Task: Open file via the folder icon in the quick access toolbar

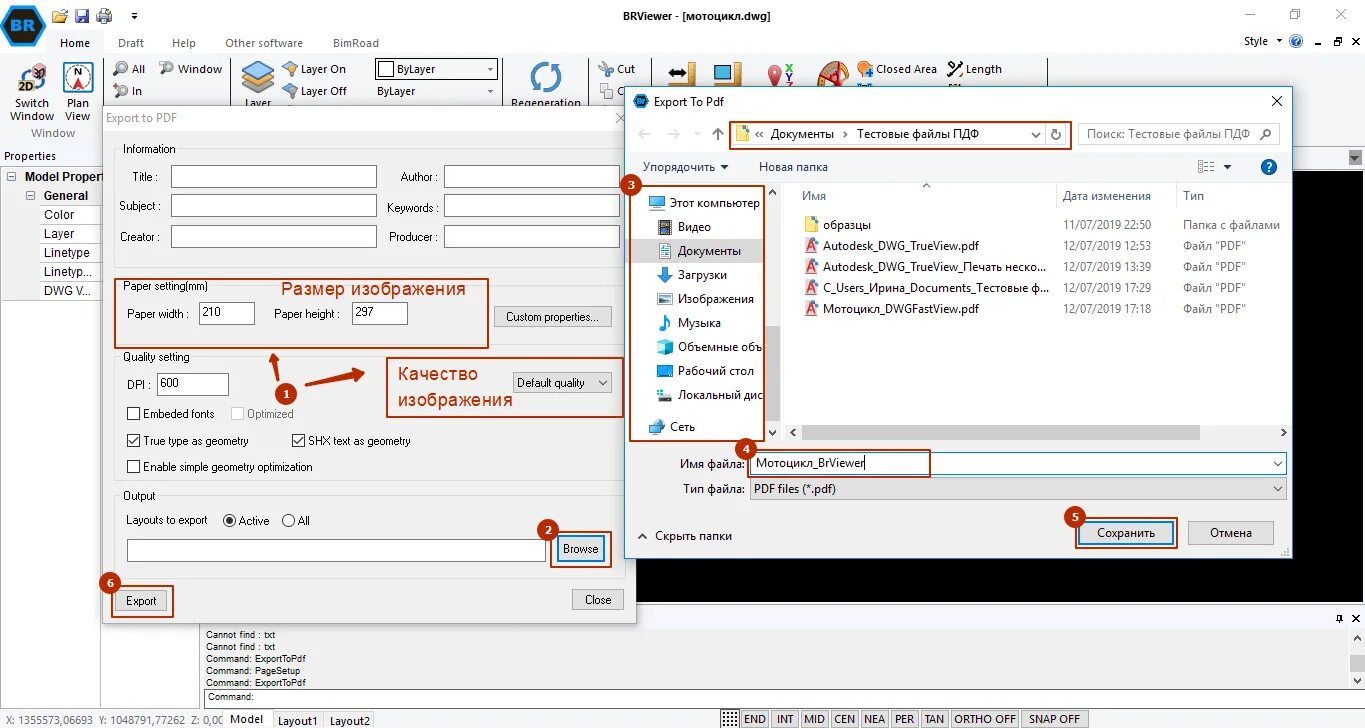Action: 60,16
